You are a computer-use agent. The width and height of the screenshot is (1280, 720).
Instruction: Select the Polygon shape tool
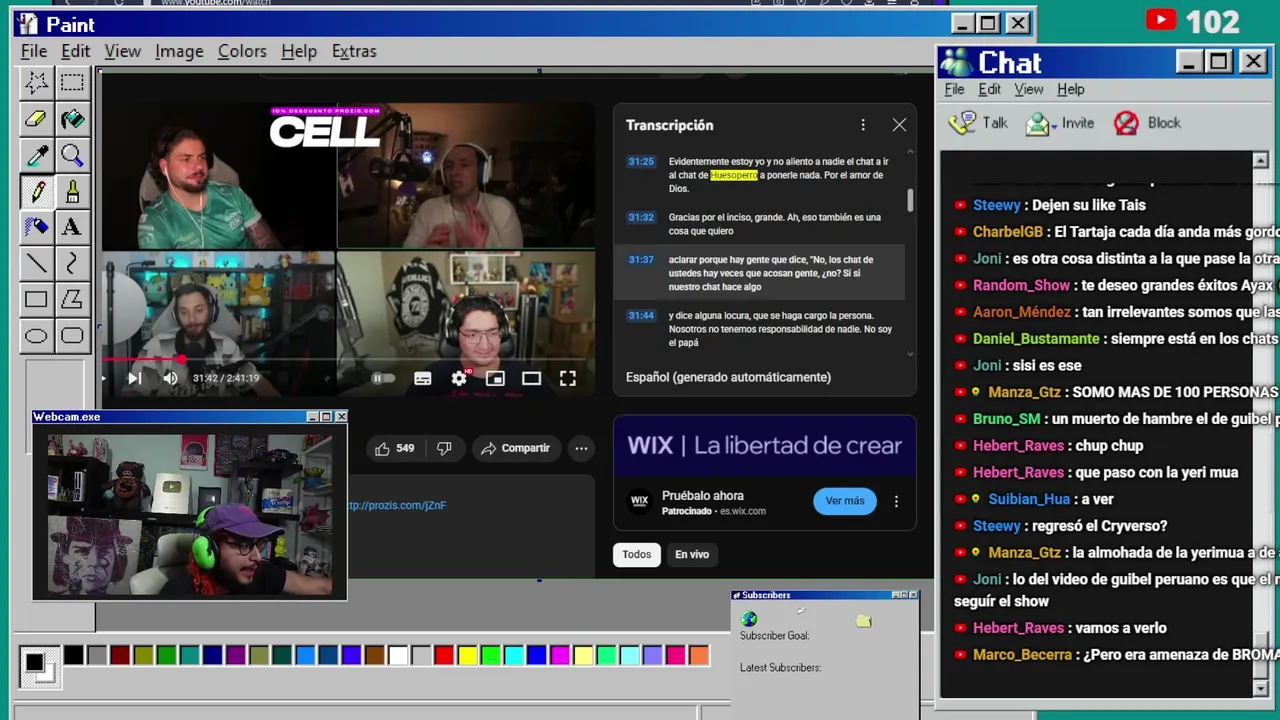click(x=72, y=299)
